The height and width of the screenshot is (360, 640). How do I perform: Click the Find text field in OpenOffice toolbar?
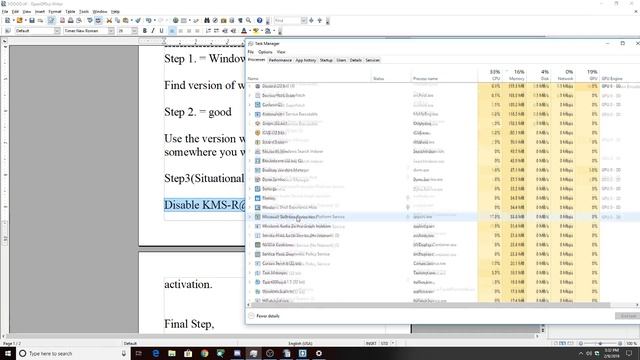tap(287, 20)
